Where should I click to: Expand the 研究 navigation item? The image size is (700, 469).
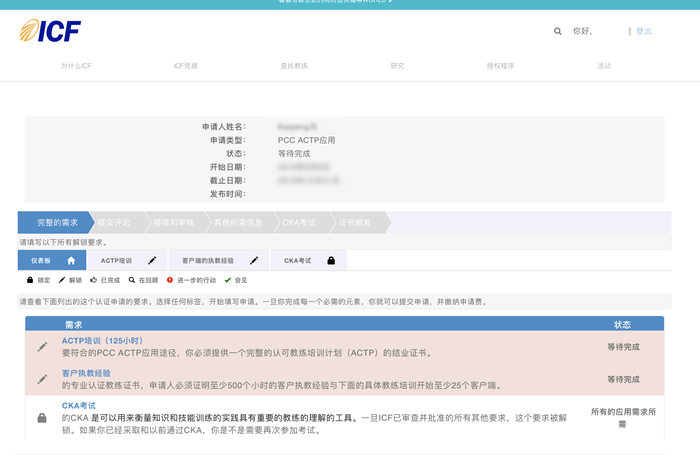[397, 65]
